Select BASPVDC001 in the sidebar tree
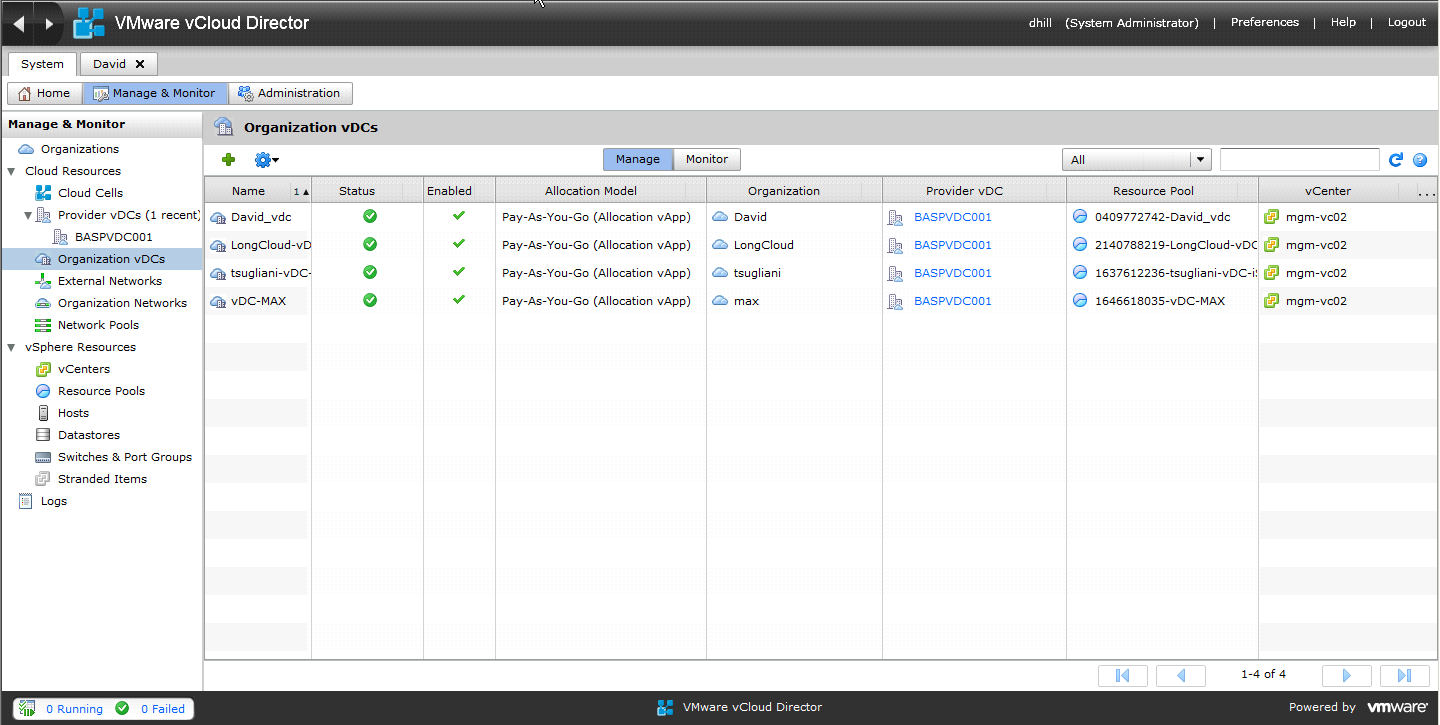The height and width of the screenshot is (725, 1440). tap(114, 237)
